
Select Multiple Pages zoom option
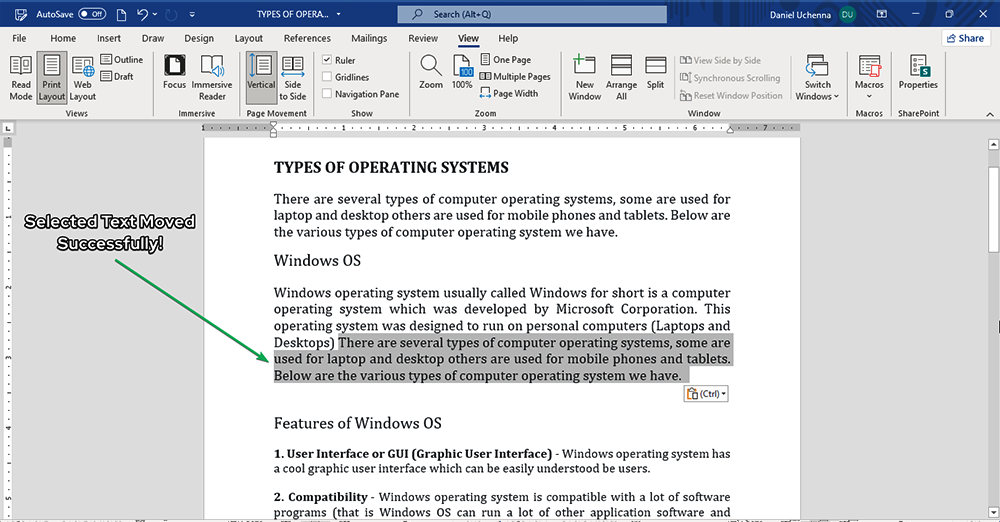click(x=515, y=77)
